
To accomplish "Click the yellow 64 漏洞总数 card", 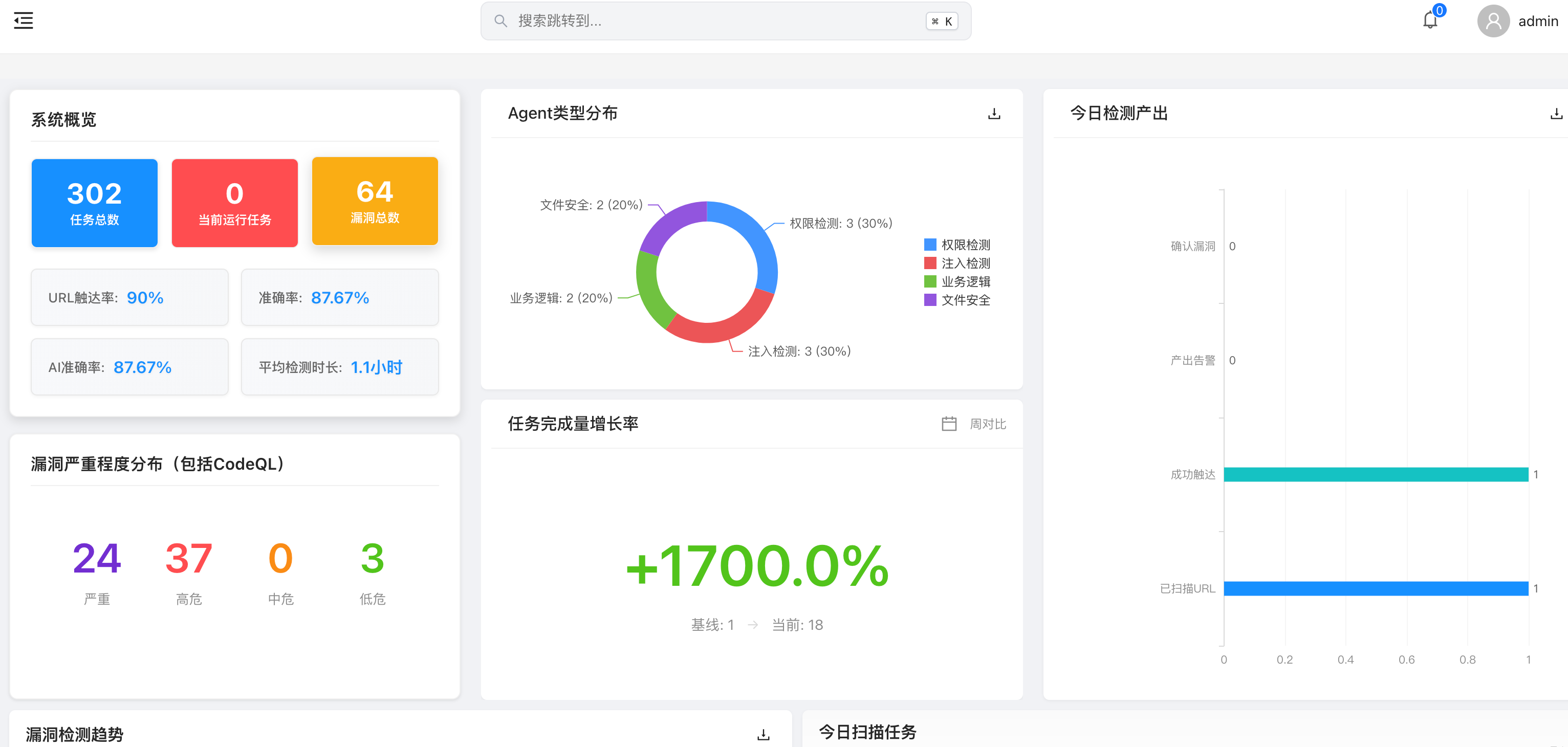I will click(x=375, y=202).
